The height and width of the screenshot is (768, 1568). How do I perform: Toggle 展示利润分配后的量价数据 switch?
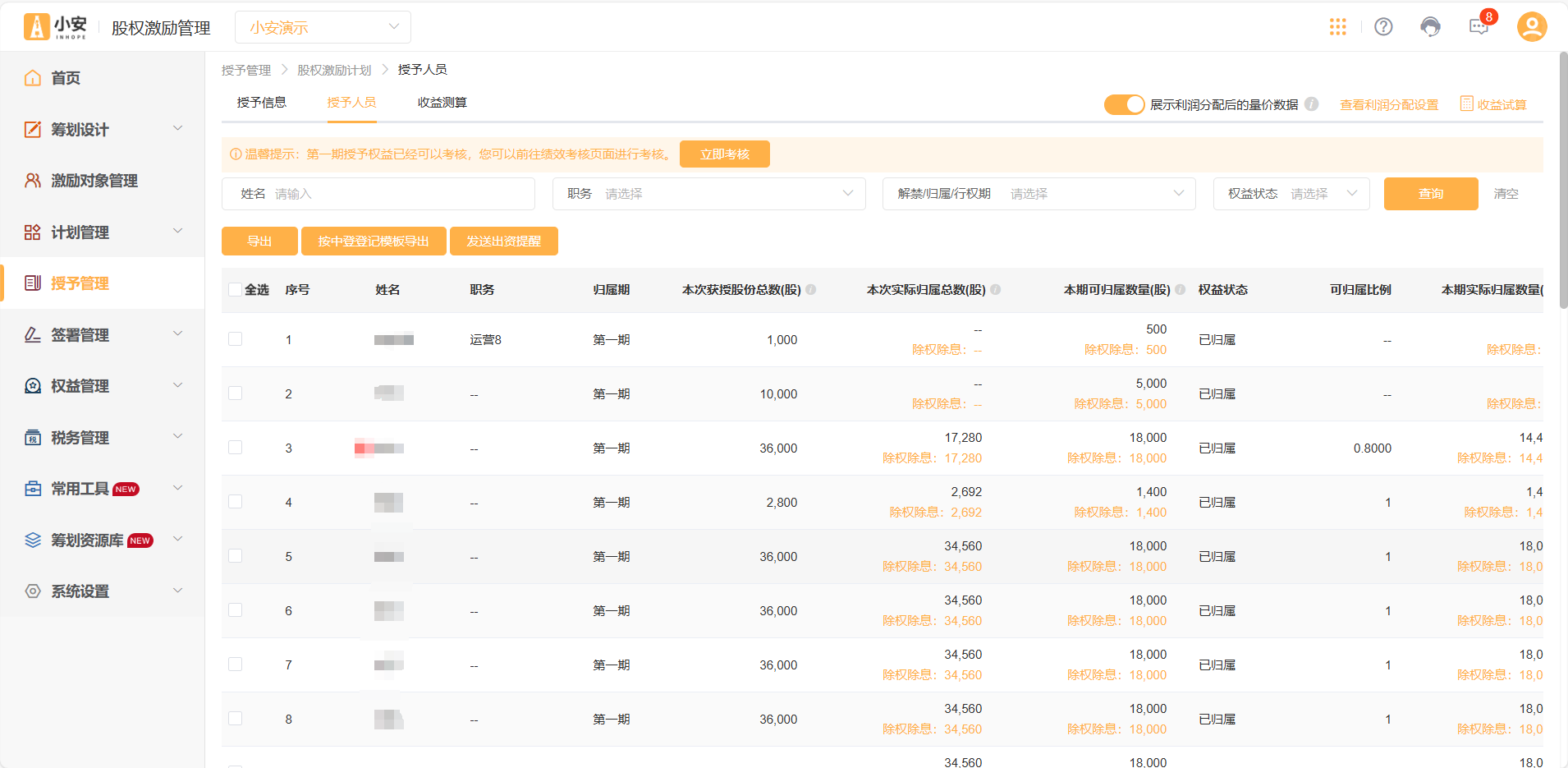[x=1124, y=104]
